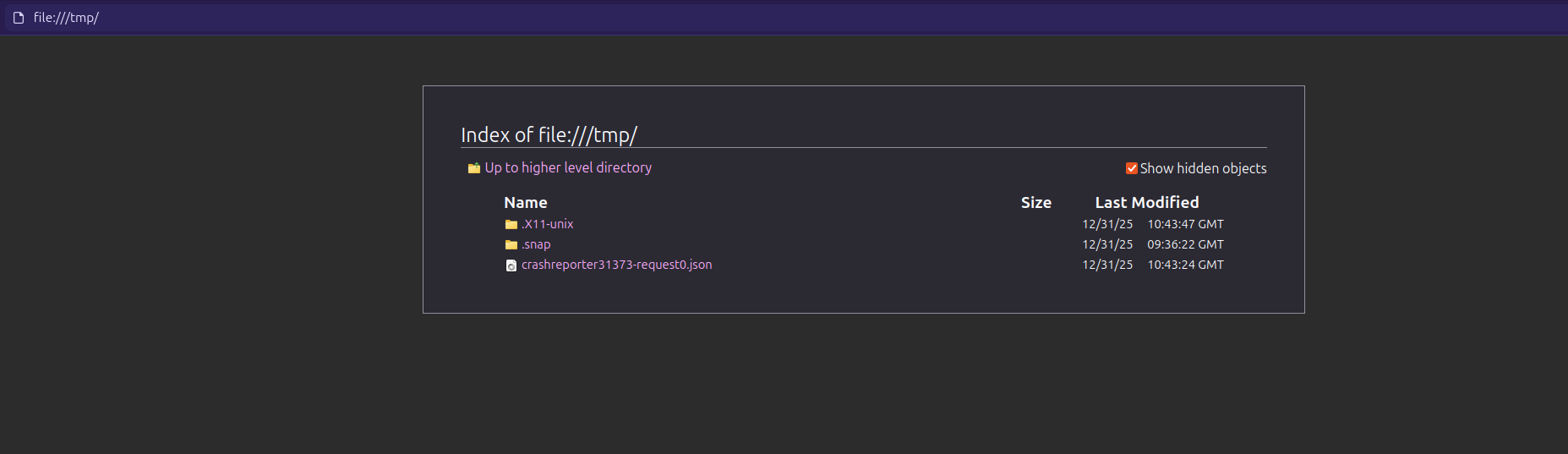Open the crashreporter31373-request0.json file link

(x=616, y=265)
